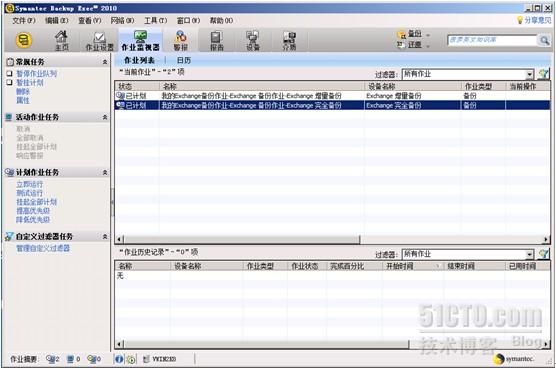Toggle the 暂停作业队列 checkbox
The height and width of the screenshot is (369, 556).
click(x=10, y=73)
